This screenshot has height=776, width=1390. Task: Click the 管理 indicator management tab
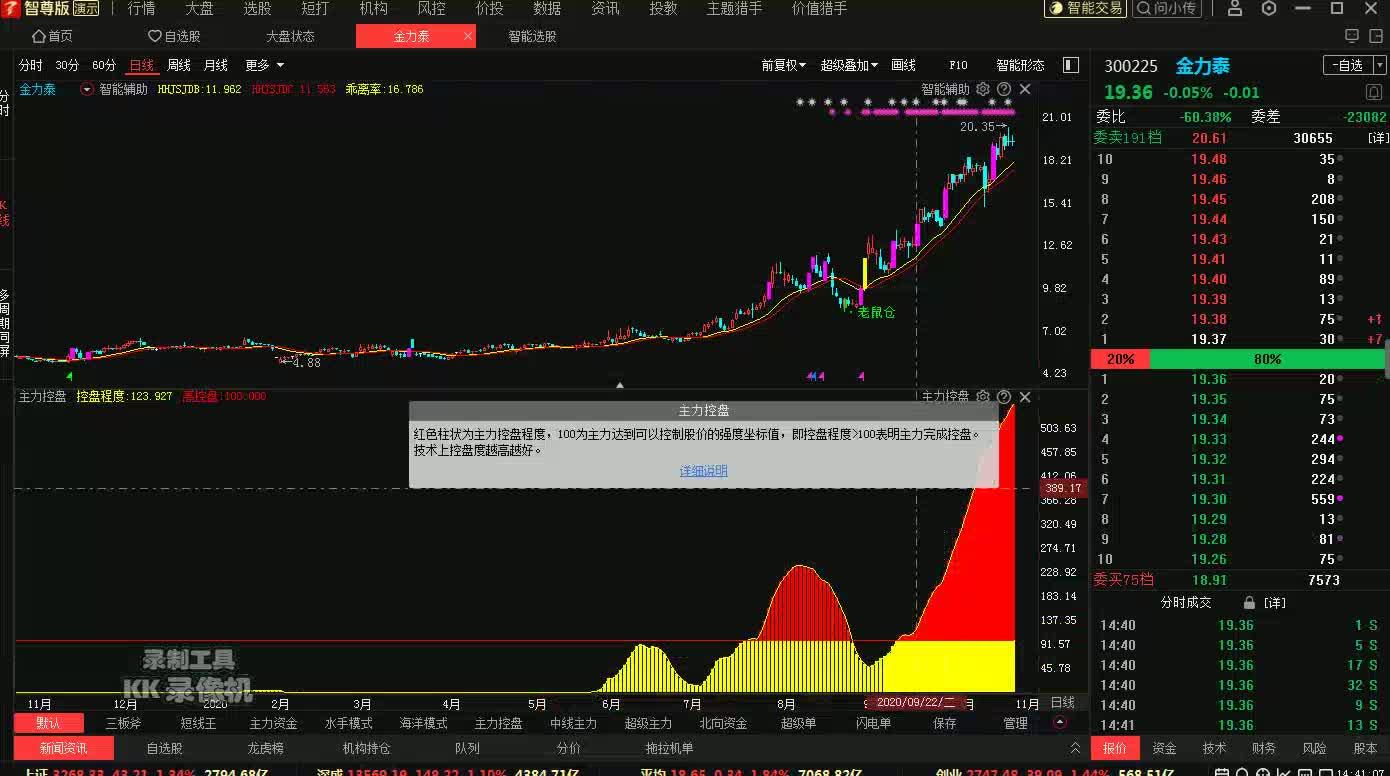click(x=1015, y=723)
